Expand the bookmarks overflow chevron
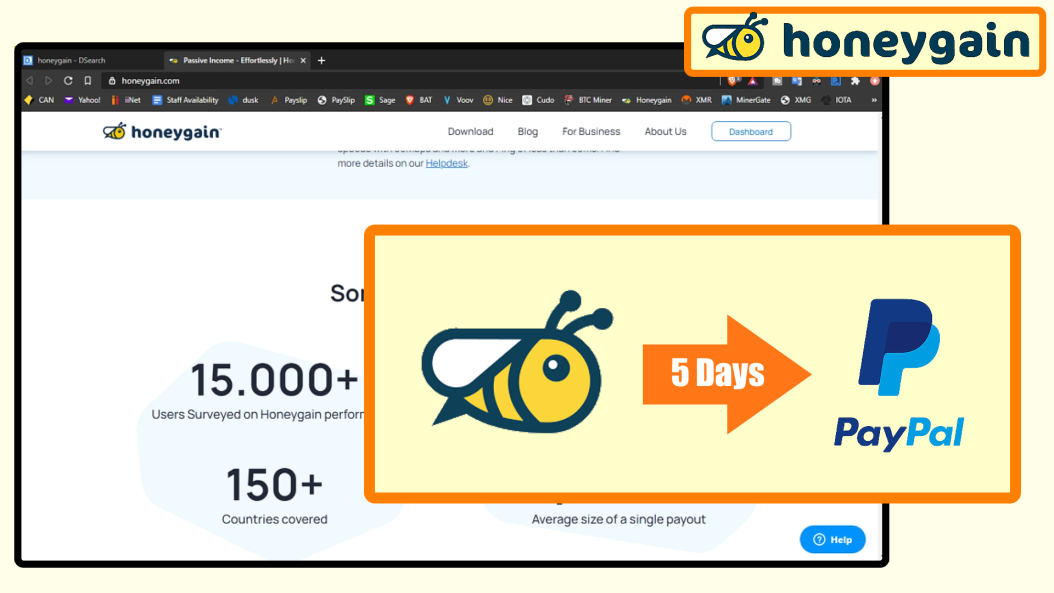1054x593 pixels. tap(873, 100)
